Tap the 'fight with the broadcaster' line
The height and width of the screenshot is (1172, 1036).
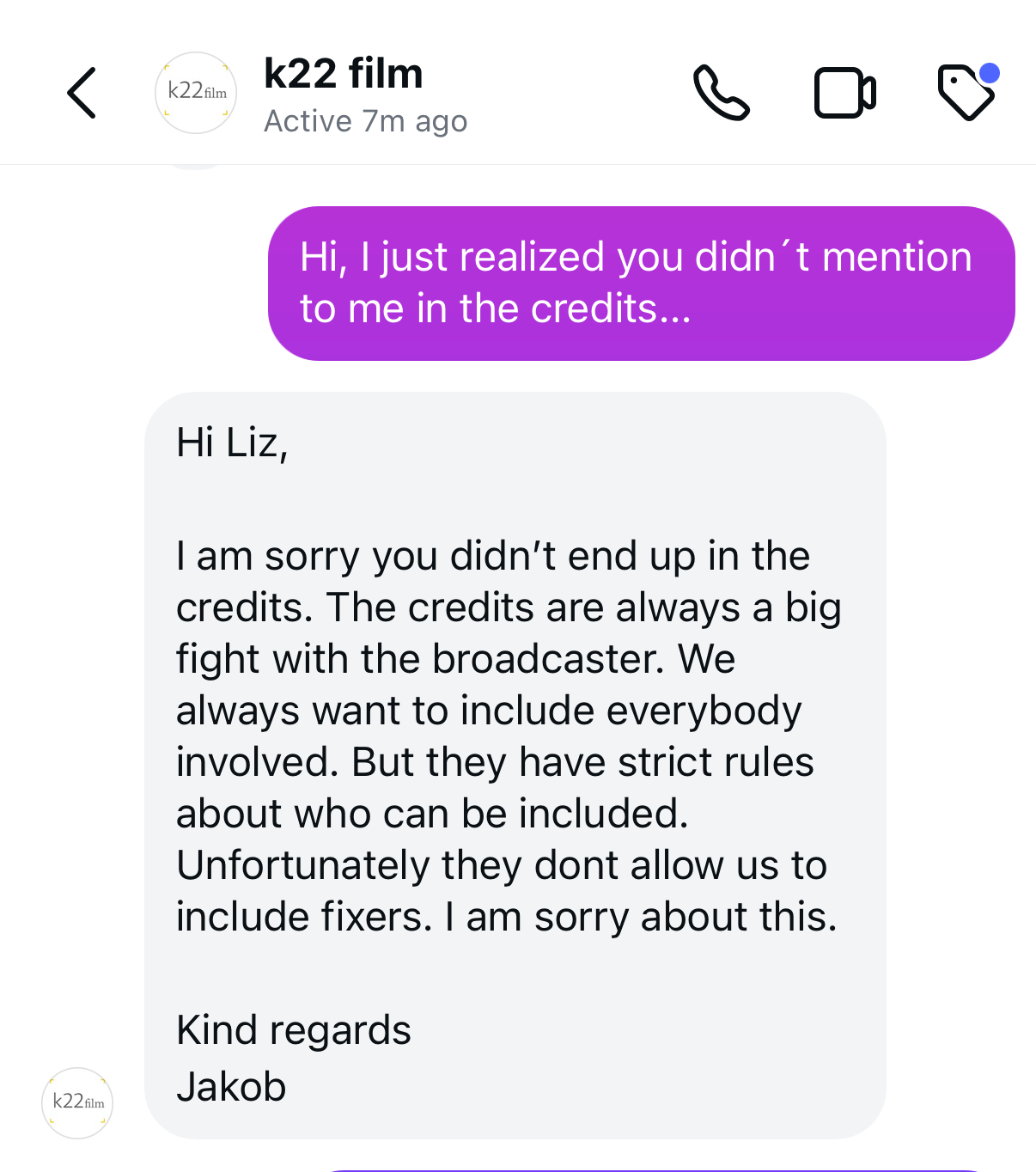click(x=455, y=660)
